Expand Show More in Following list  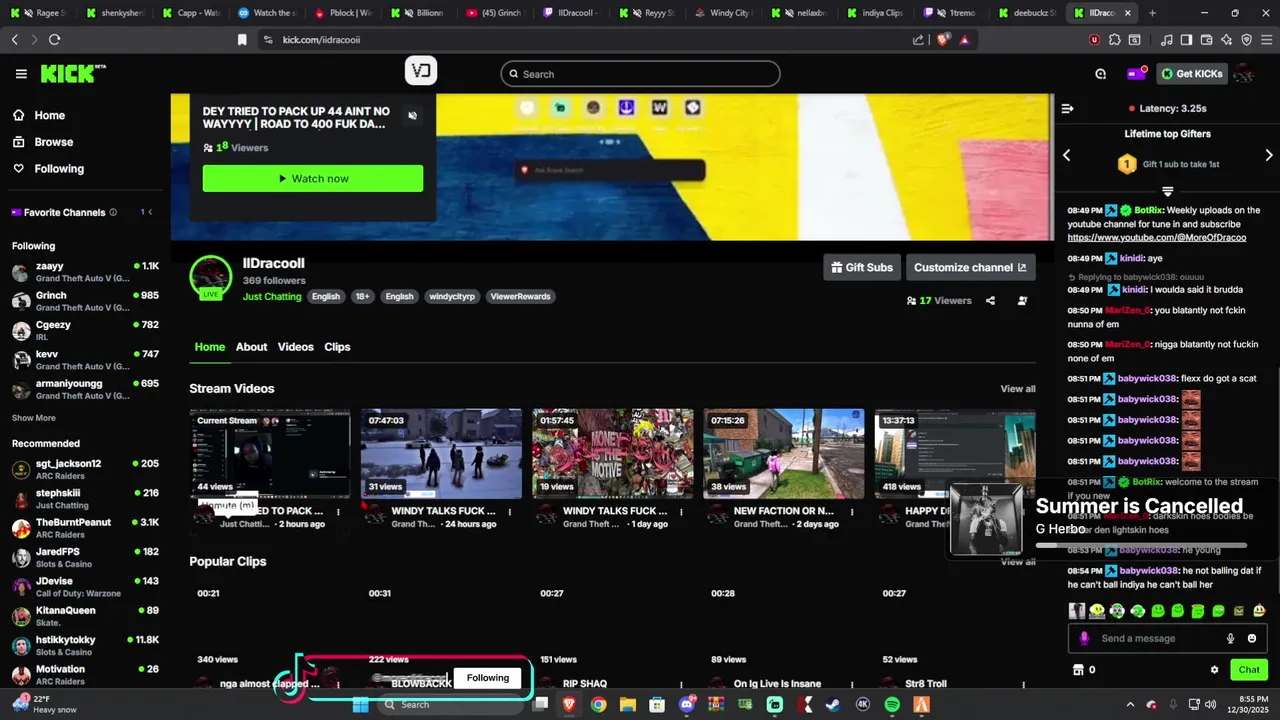(x=34, y=418)
